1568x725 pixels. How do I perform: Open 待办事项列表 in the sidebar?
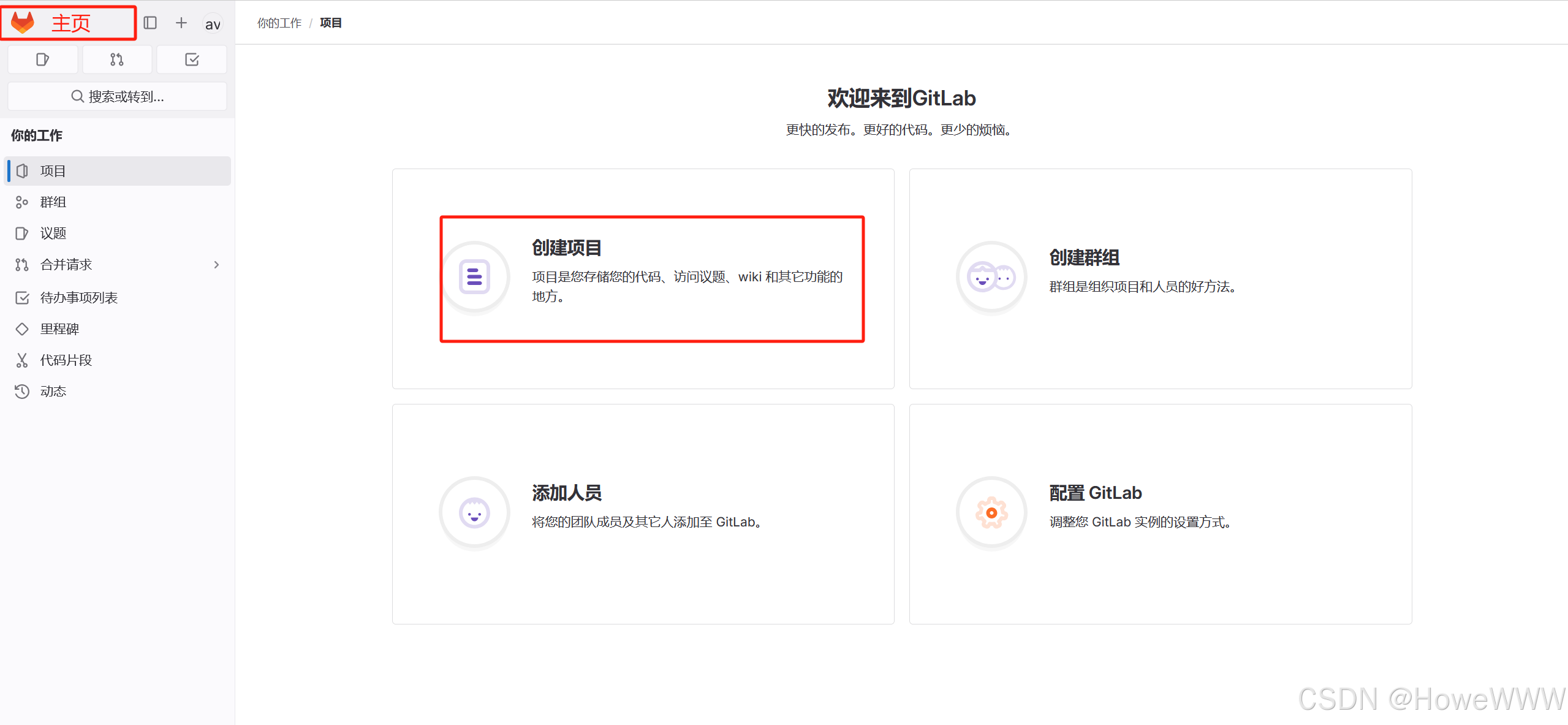point(118,298)
